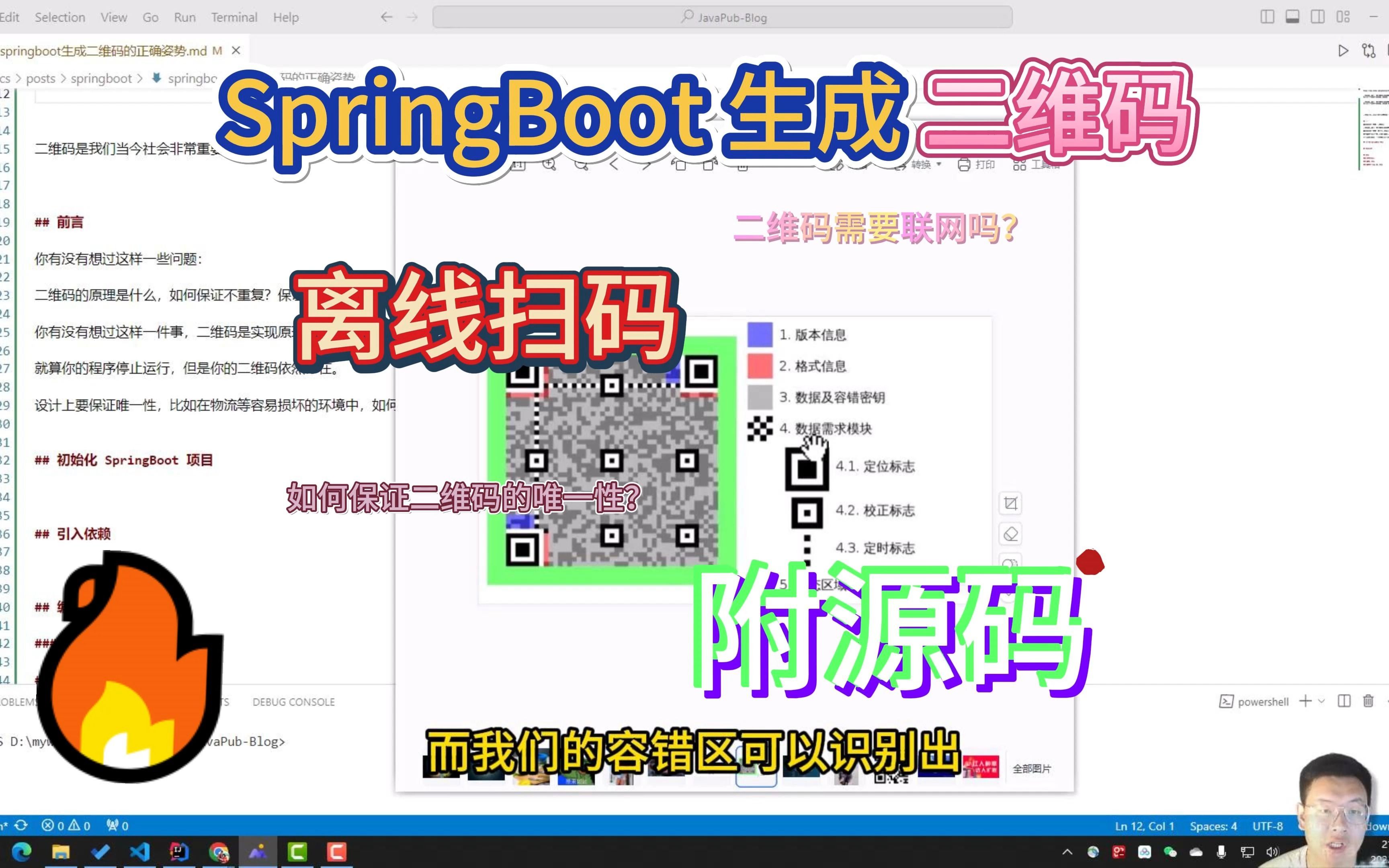Change encoding via UTF-8 status item
Image resolution: width=1389 pixels, height=868 pixels.
[x=1267, y=826]
